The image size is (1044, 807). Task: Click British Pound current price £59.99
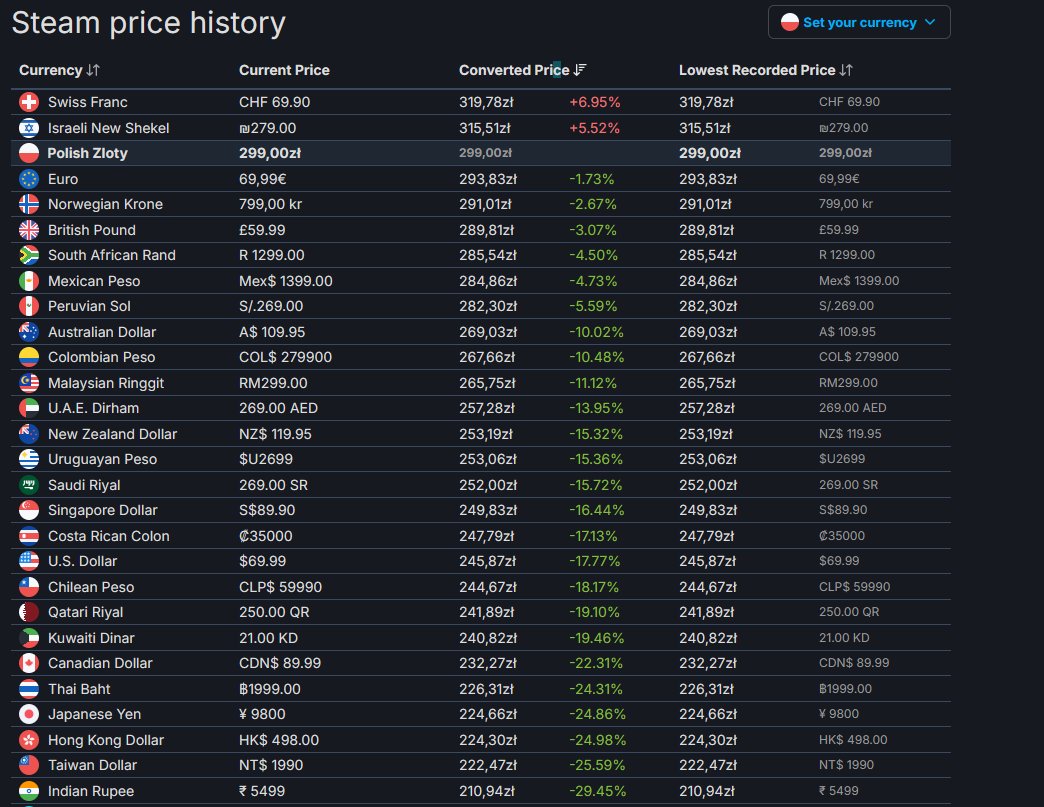(x=262, y=230)
